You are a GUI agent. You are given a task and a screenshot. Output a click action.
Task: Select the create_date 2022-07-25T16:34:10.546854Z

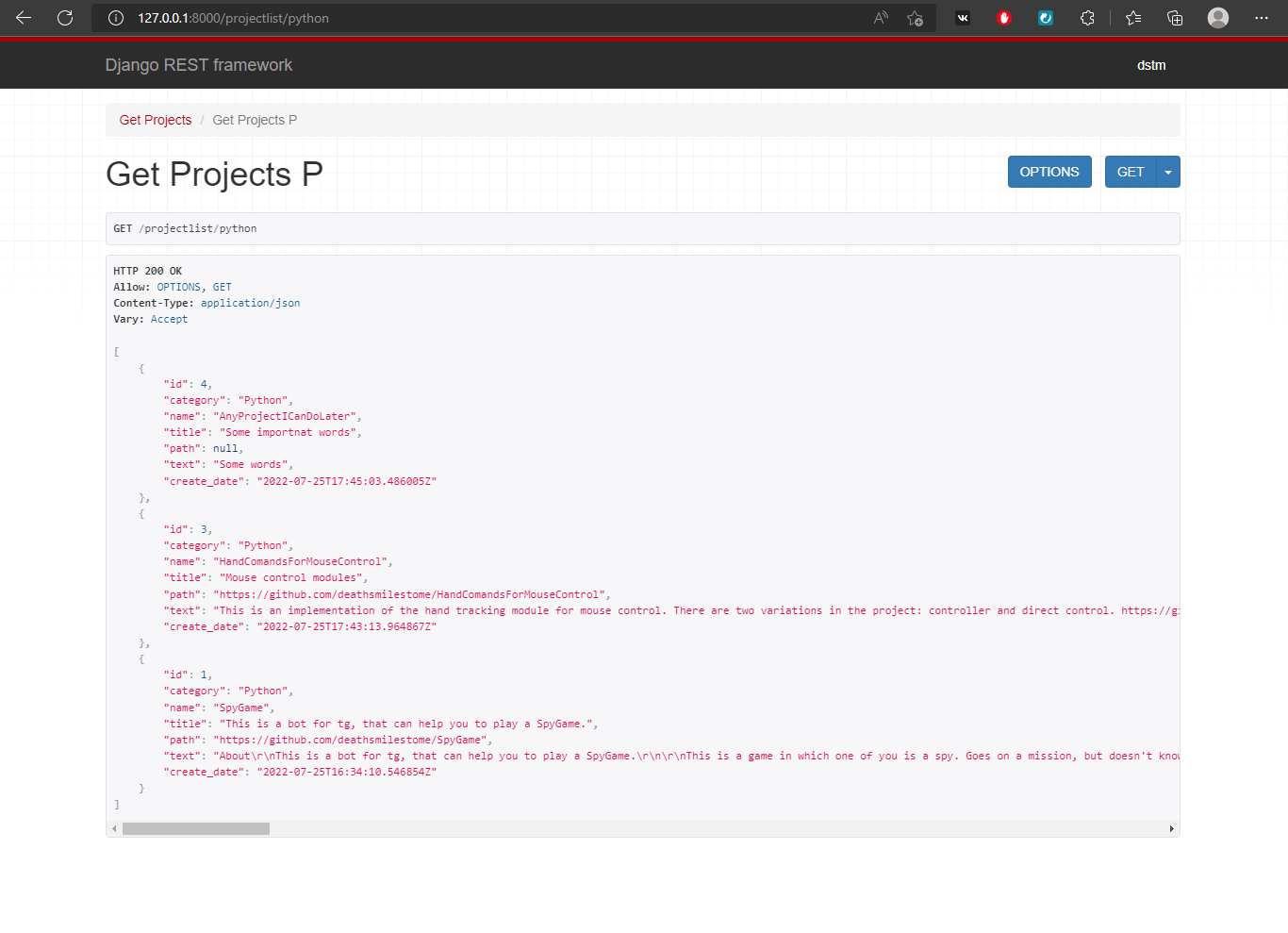click(x=347, y=772)
